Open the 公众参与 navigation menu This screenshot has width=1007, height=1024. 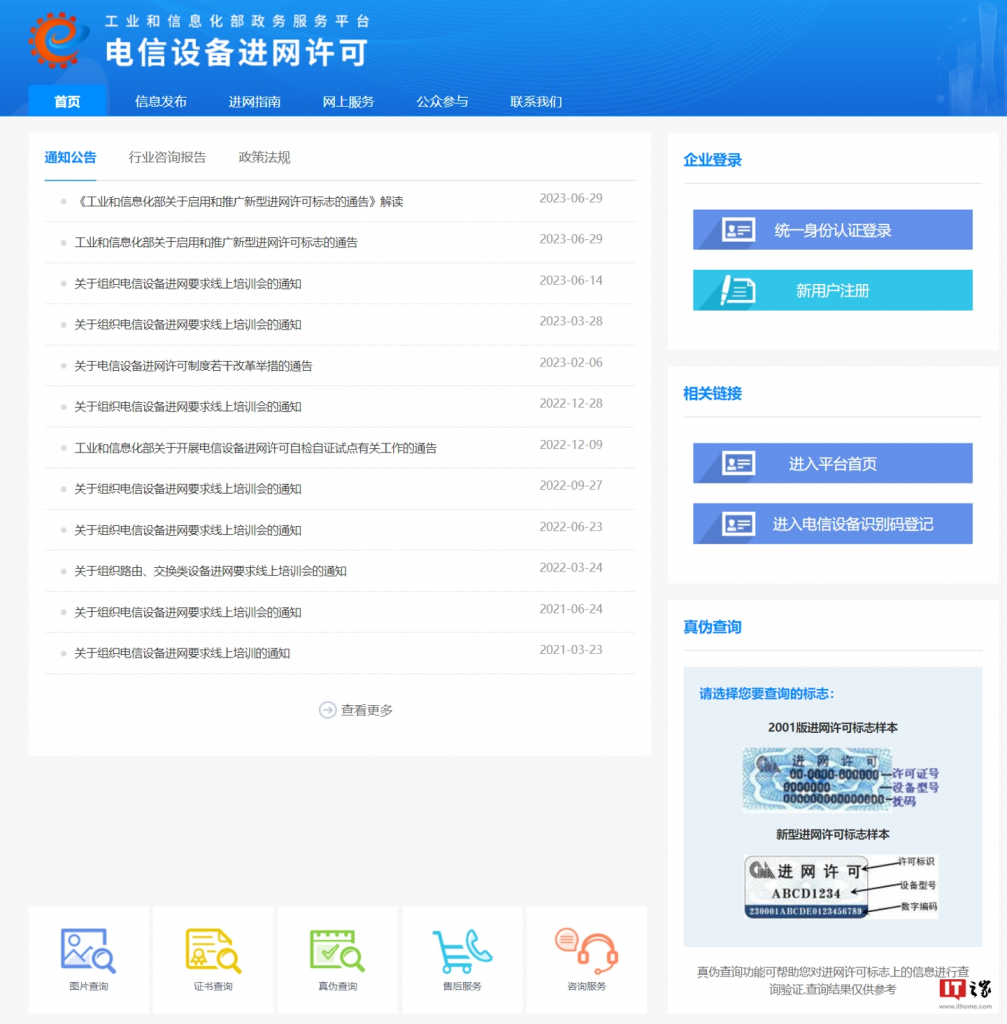[x=442, y=100]
